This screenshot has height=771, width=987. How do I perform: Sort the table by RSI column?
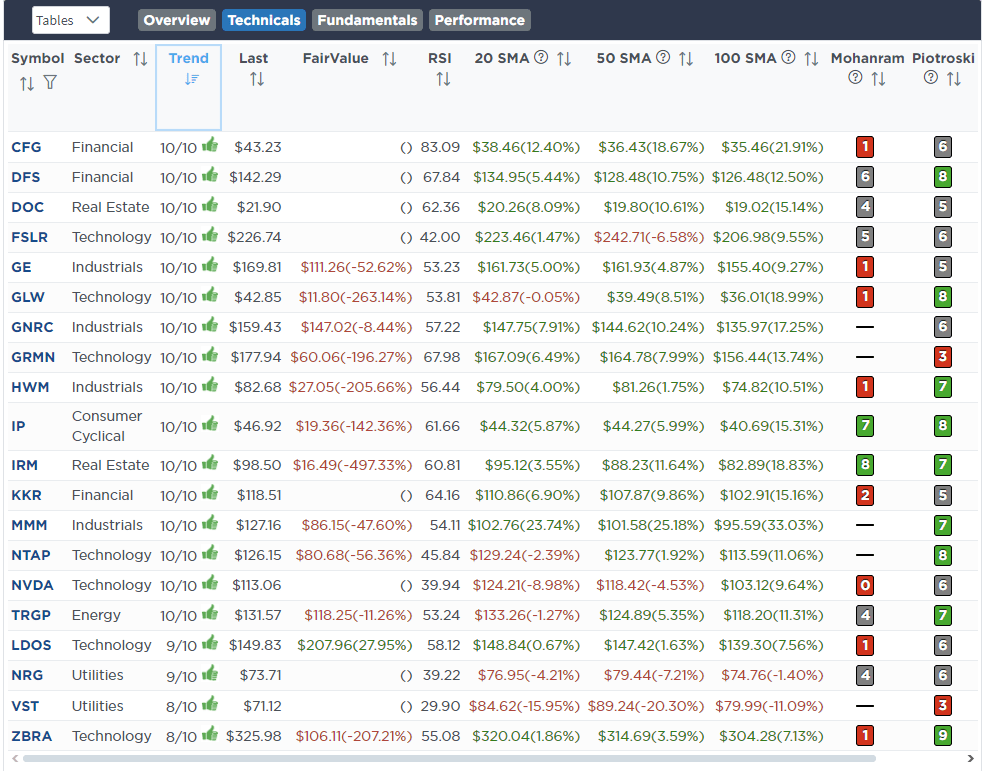[443, 79]
